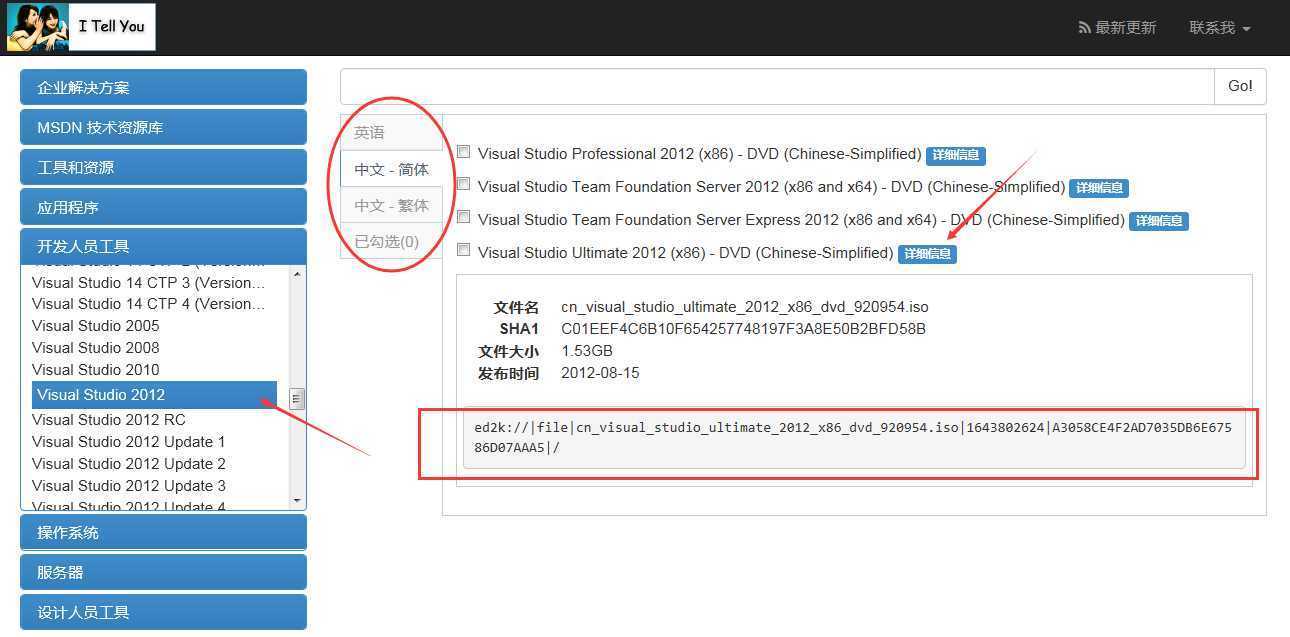This screenshot has width=1290, height=637.
Task: Focus the search input field
Action: [777, 86]
